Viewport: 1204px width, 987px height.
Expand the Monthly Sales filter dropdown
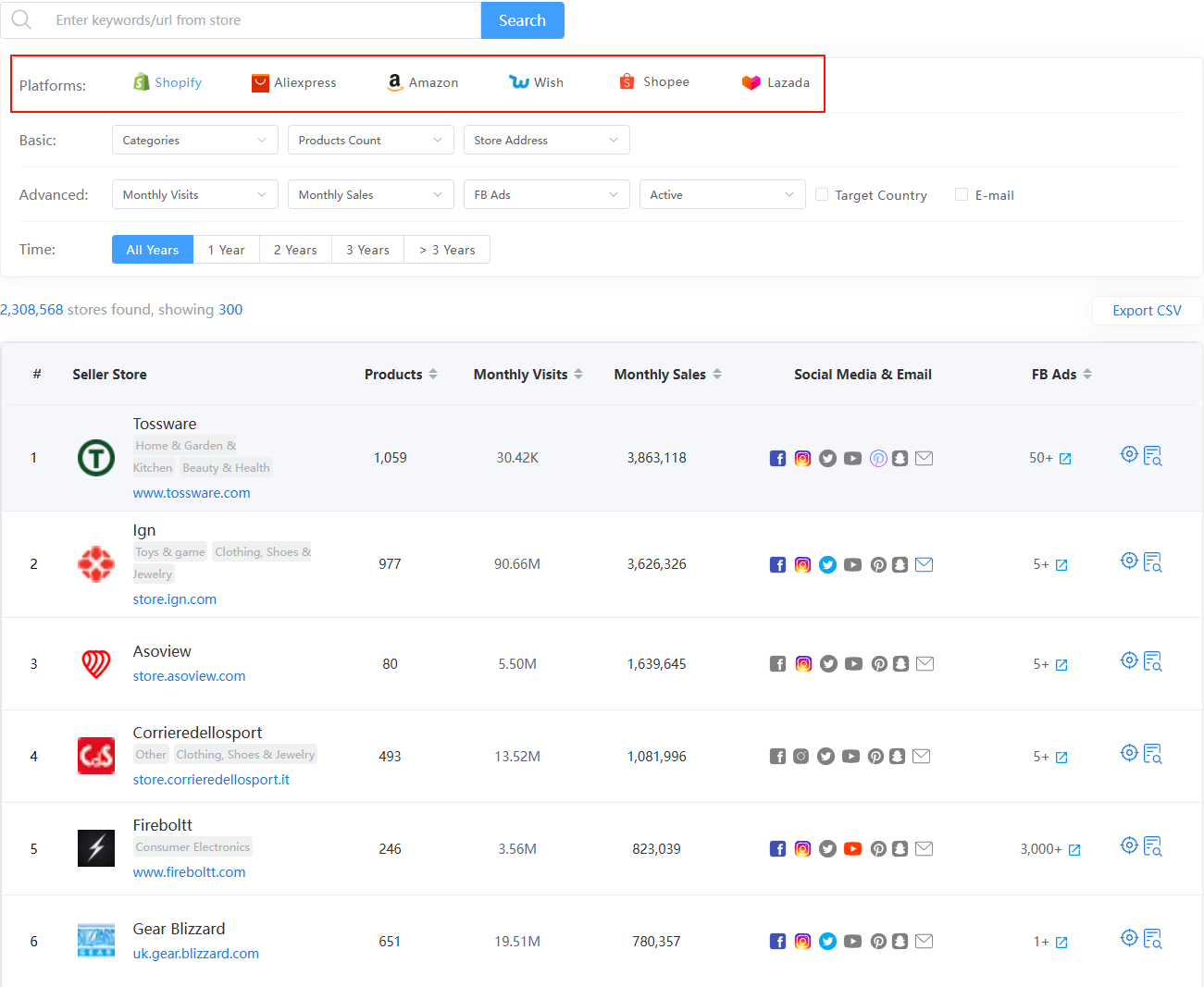tap(371, 194)
